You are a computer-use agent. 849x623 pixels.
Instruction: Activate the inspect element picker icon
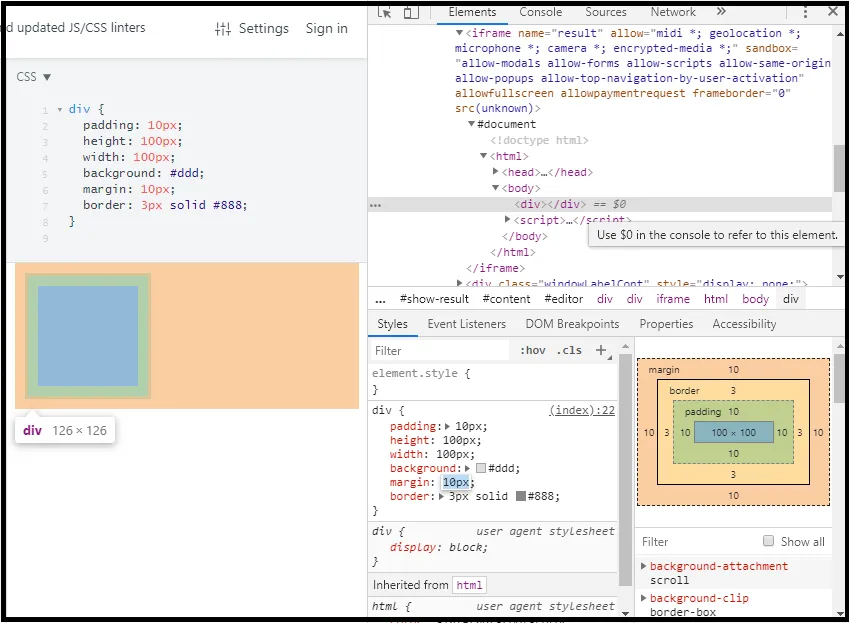tap(385, 12)
